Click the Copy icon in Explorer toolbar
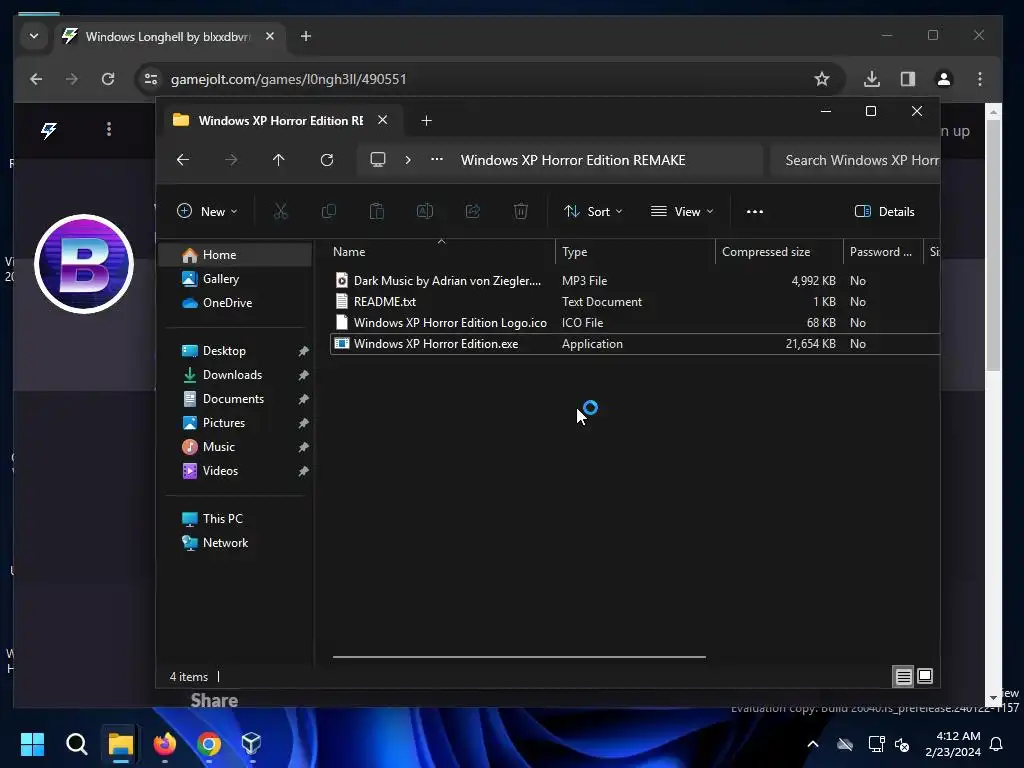The width and height of the screenshot is (1024, 768). click(x=328, y=211)
